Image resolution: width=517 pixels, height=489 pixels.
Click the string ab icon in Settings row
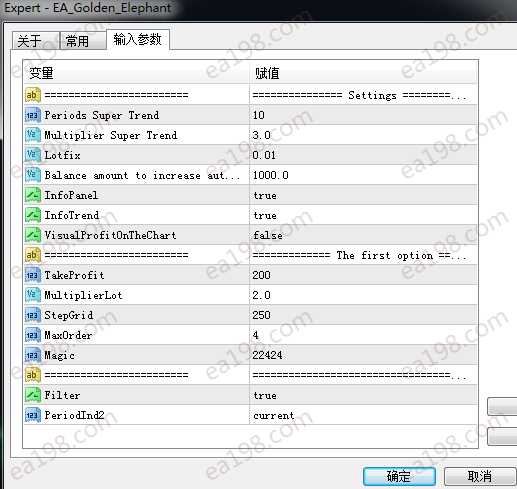click(33, 95)
